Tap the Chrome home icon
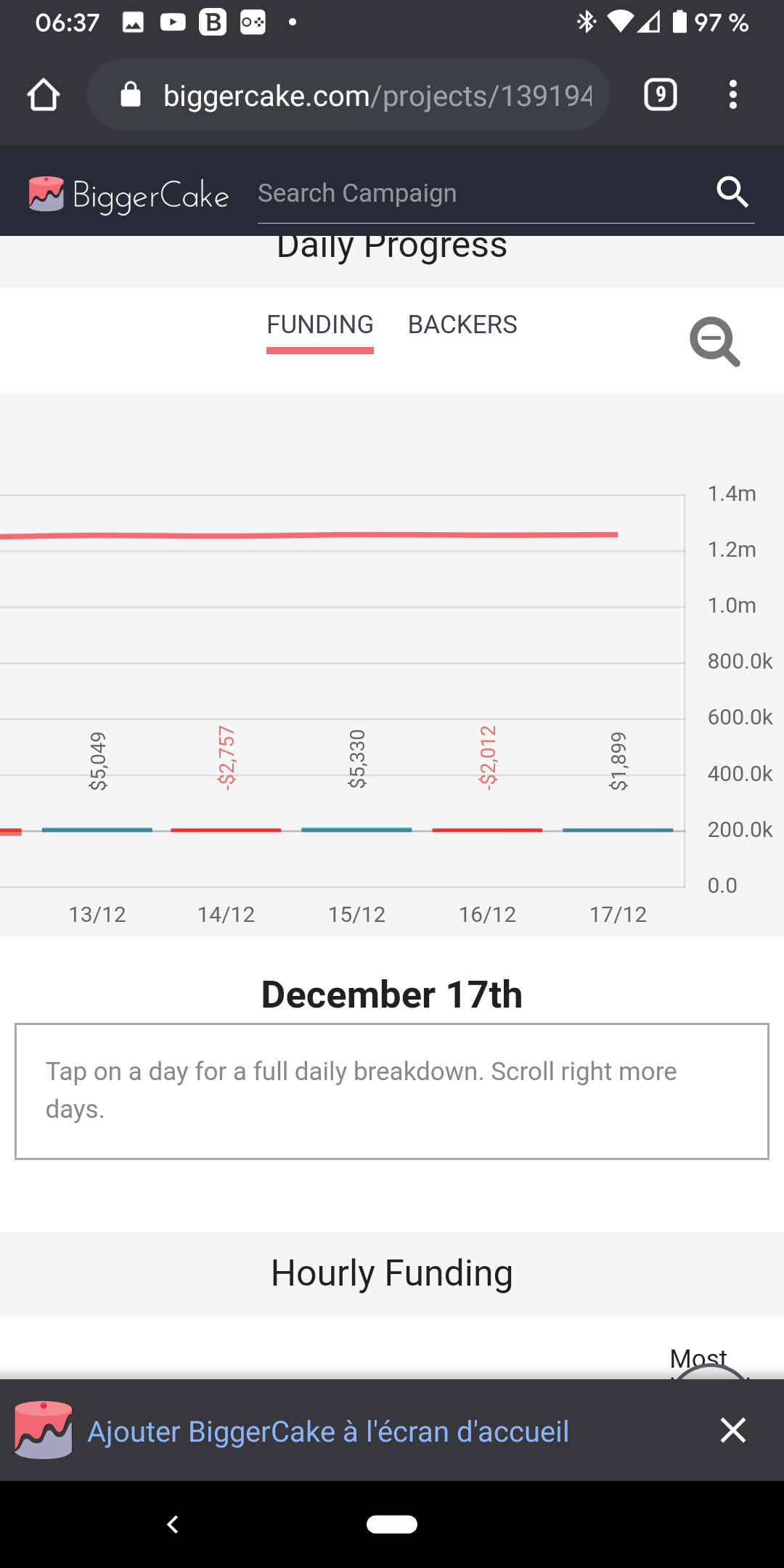Screen dimensions: 784x1568 (44, 95)
